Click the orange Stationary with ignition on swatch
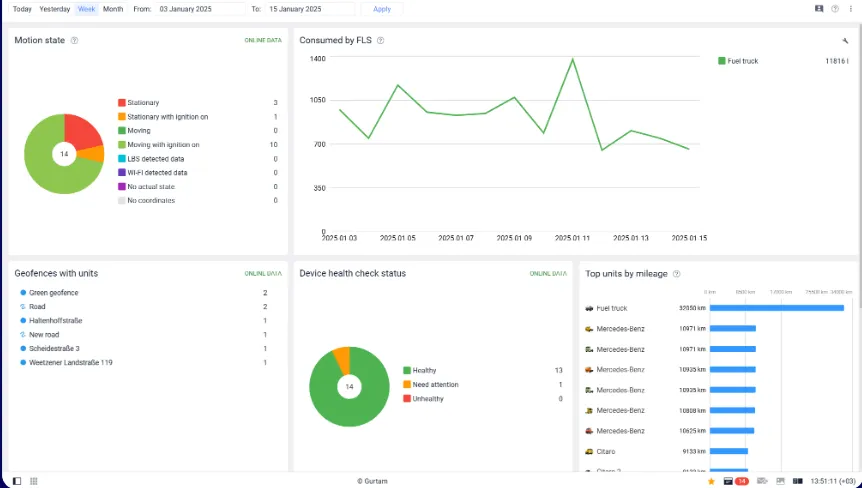This screenshot has height=488, width=862. point(121,117)
